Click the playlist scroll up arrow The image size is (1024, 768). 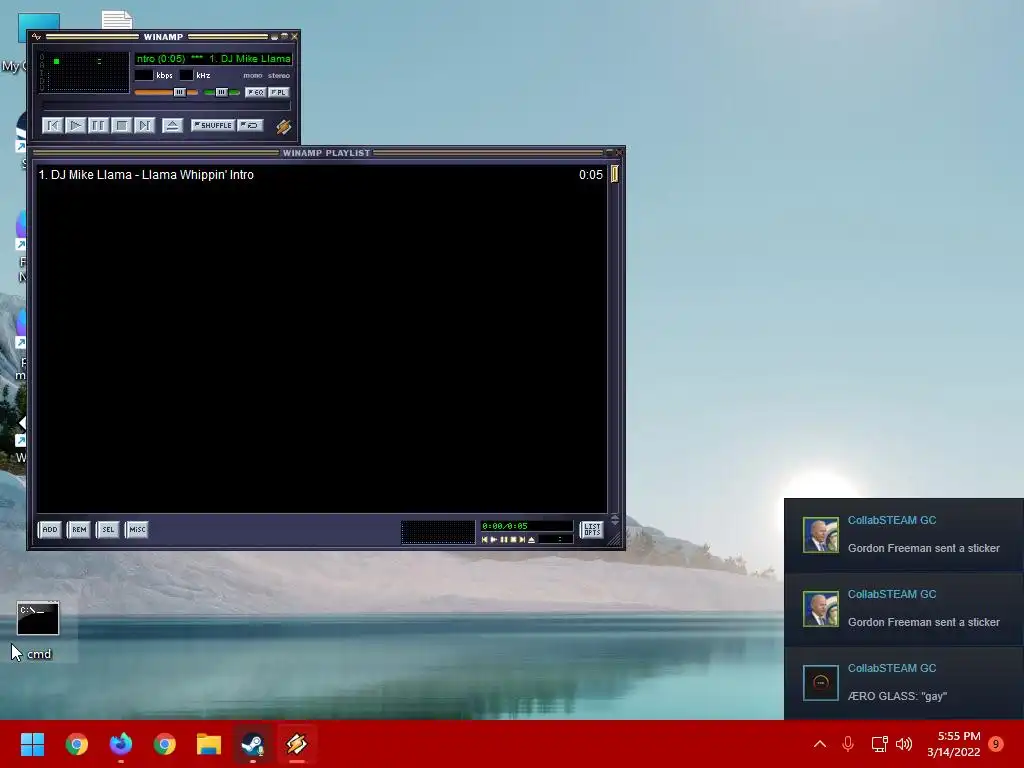pos(615,517)
